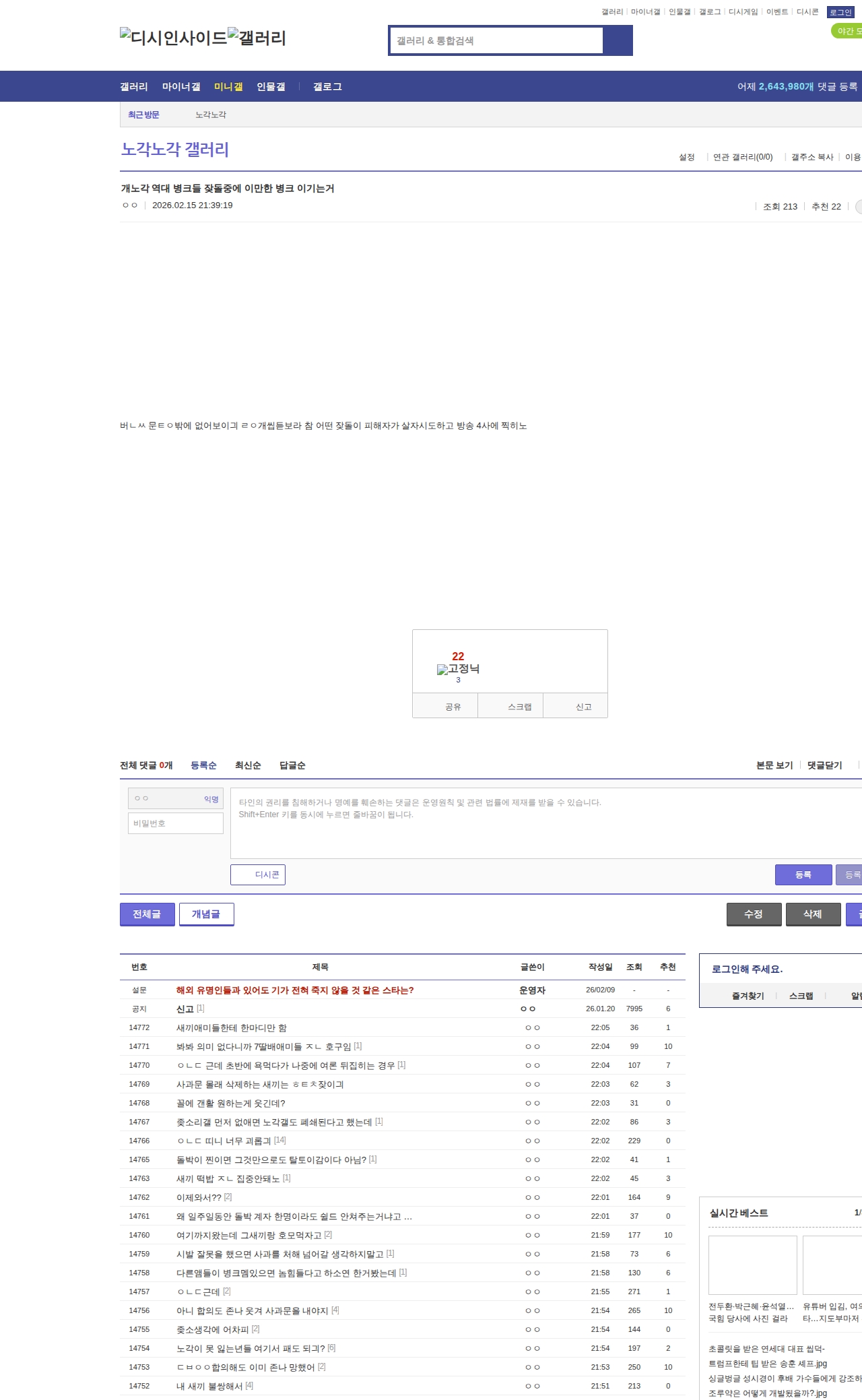Viewport: 862px width, 1400px height.
Task: Focus the 갤러리 & 통합검색 search field
Action: 496,40
